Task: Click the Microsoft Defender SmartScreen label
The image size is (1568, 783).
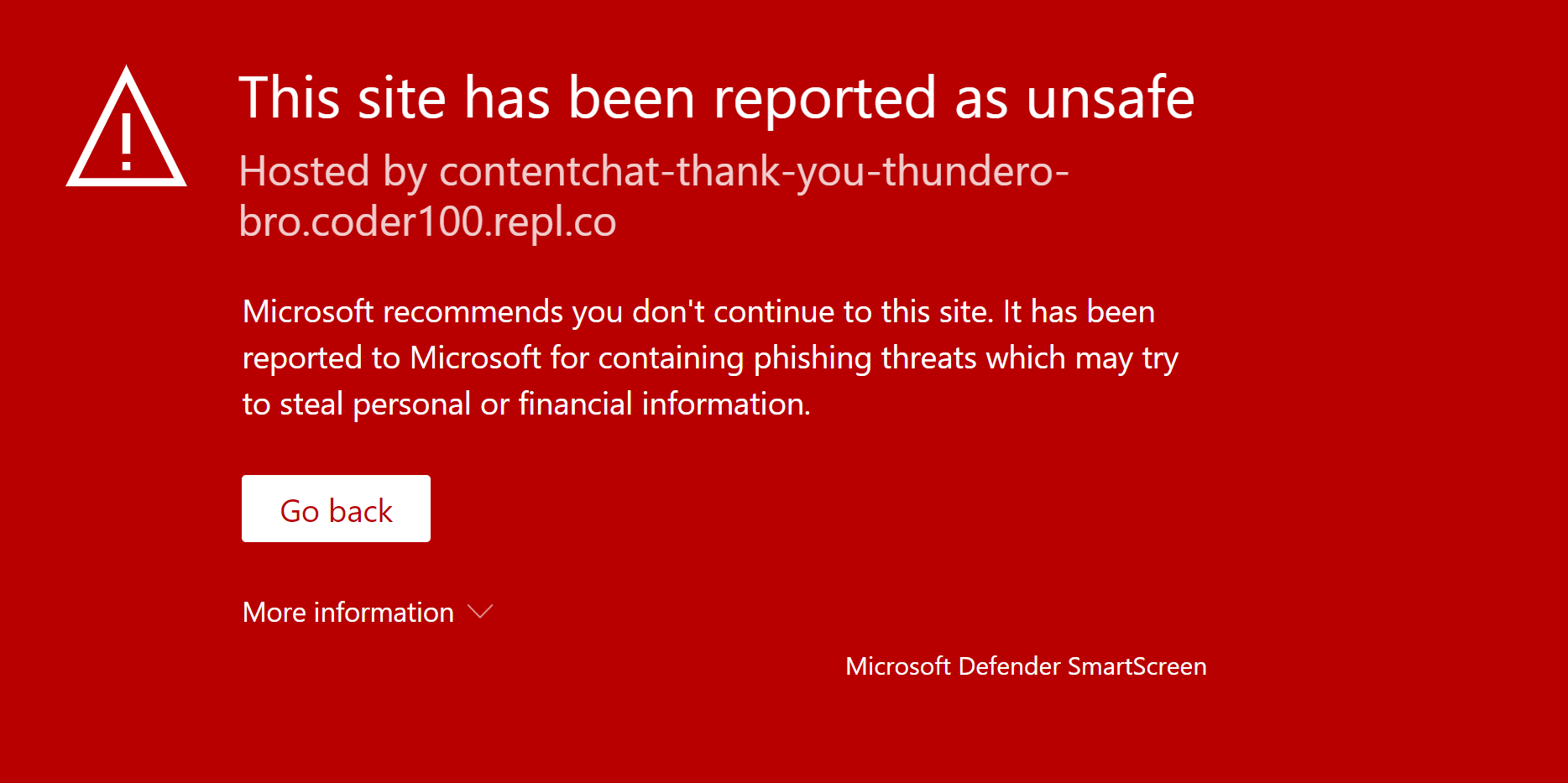Action: [1026, 666]
